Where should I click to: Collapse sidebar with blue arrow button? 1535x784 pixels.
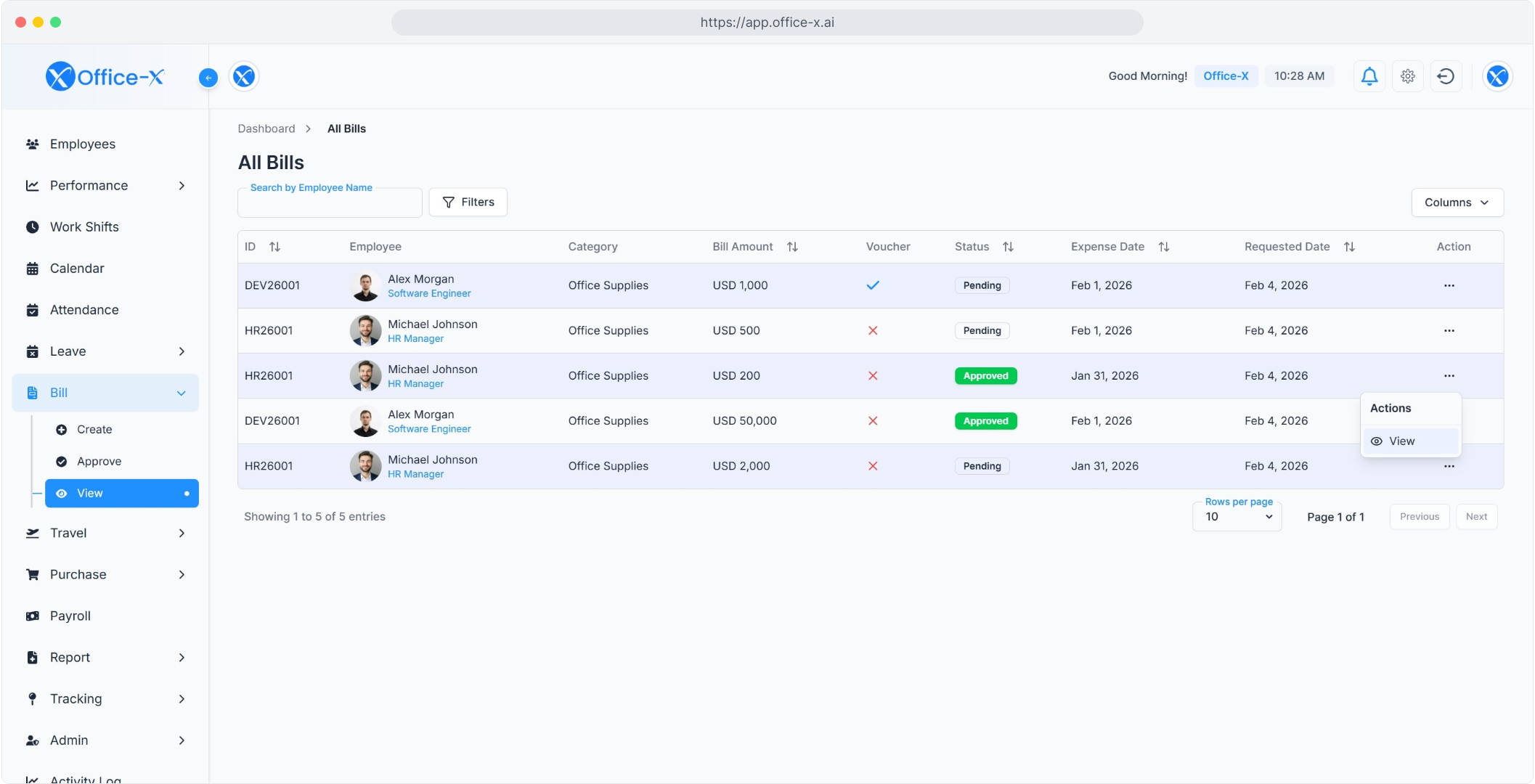[x=208, y=78]
